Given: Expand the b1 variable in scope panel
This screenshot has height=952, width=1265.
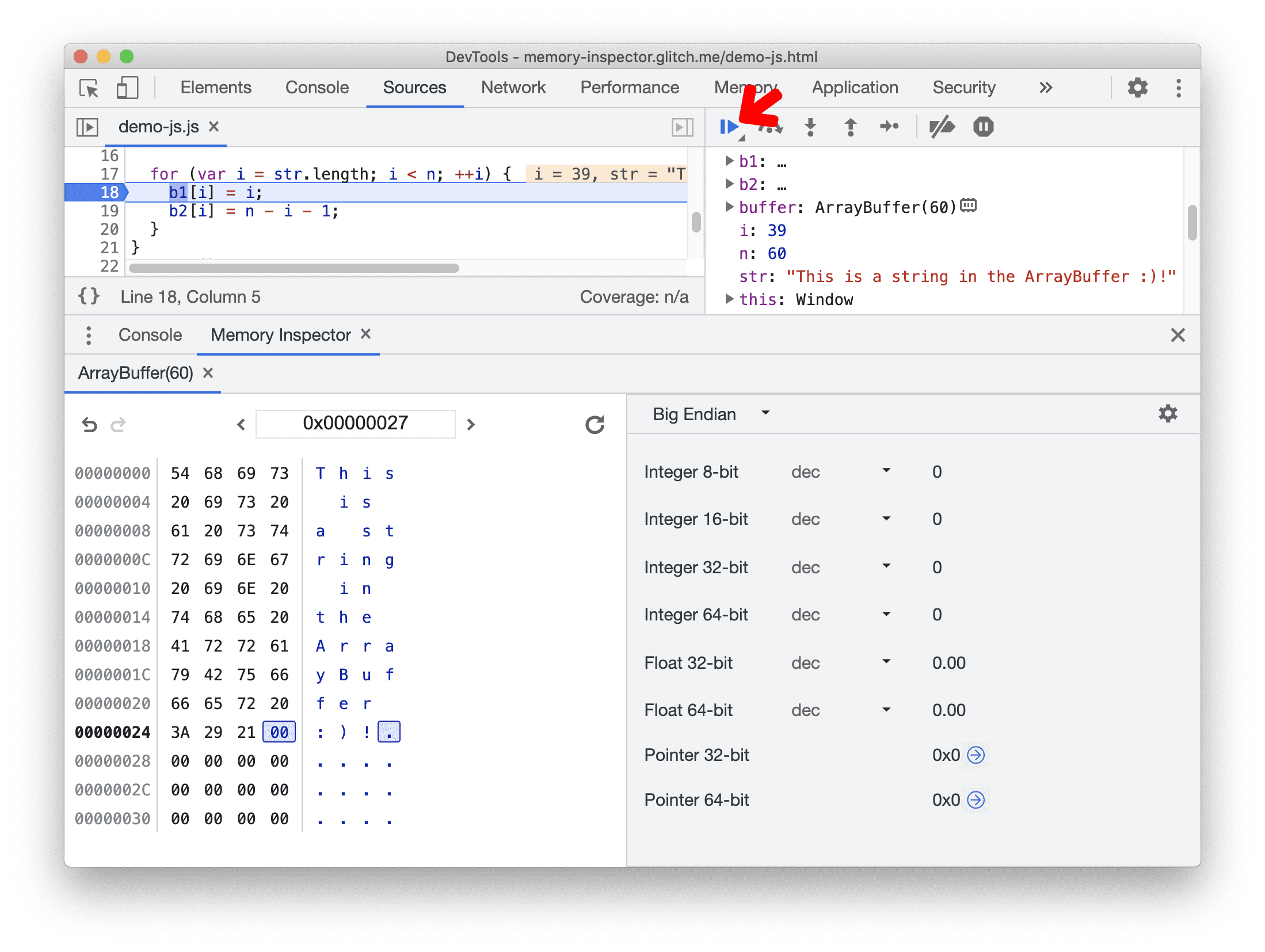Looking at the screenshot, I should [728, 162].
